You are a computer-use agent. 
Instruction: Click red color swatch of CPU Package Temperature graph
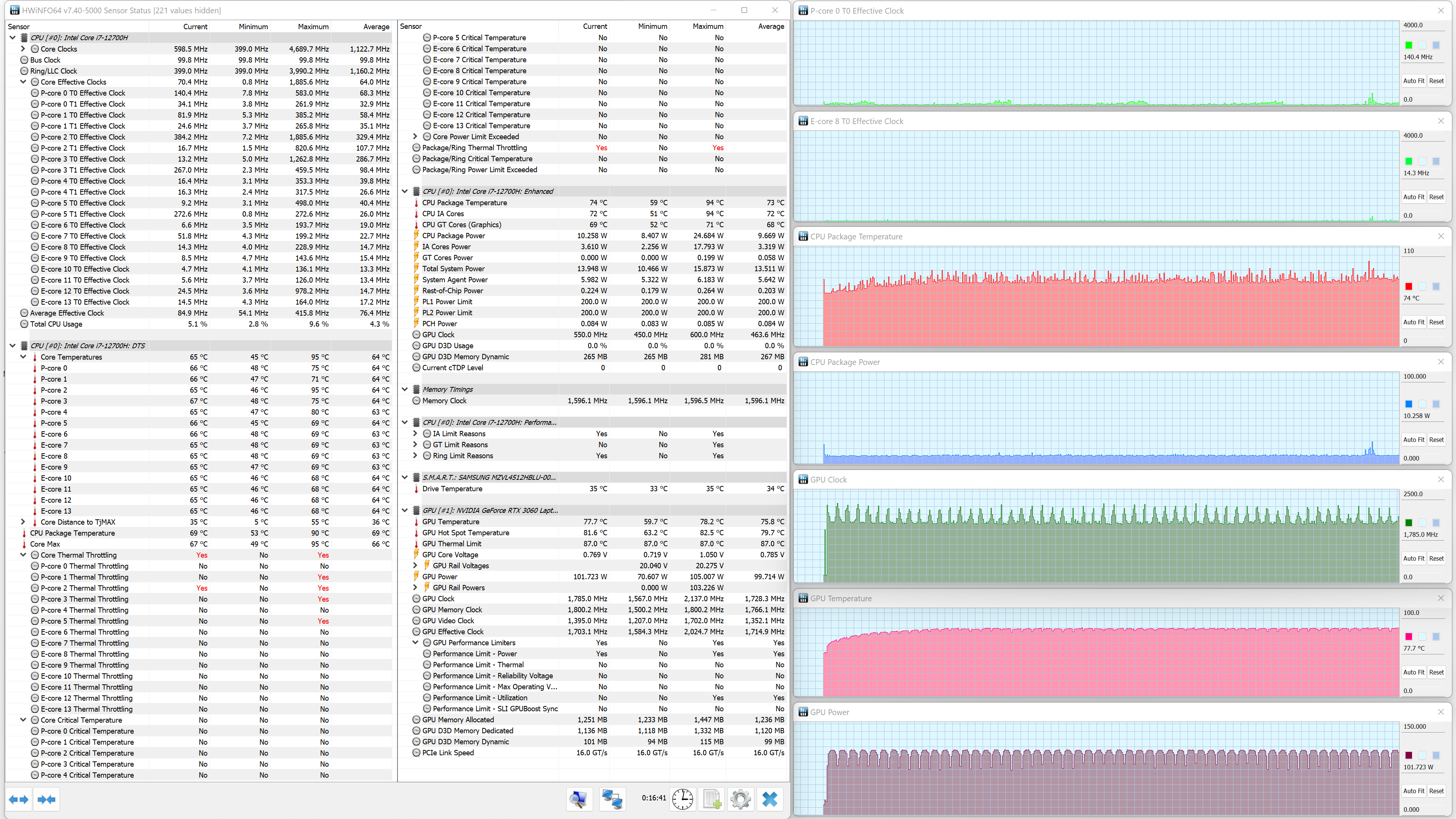tap(1409, 286)
